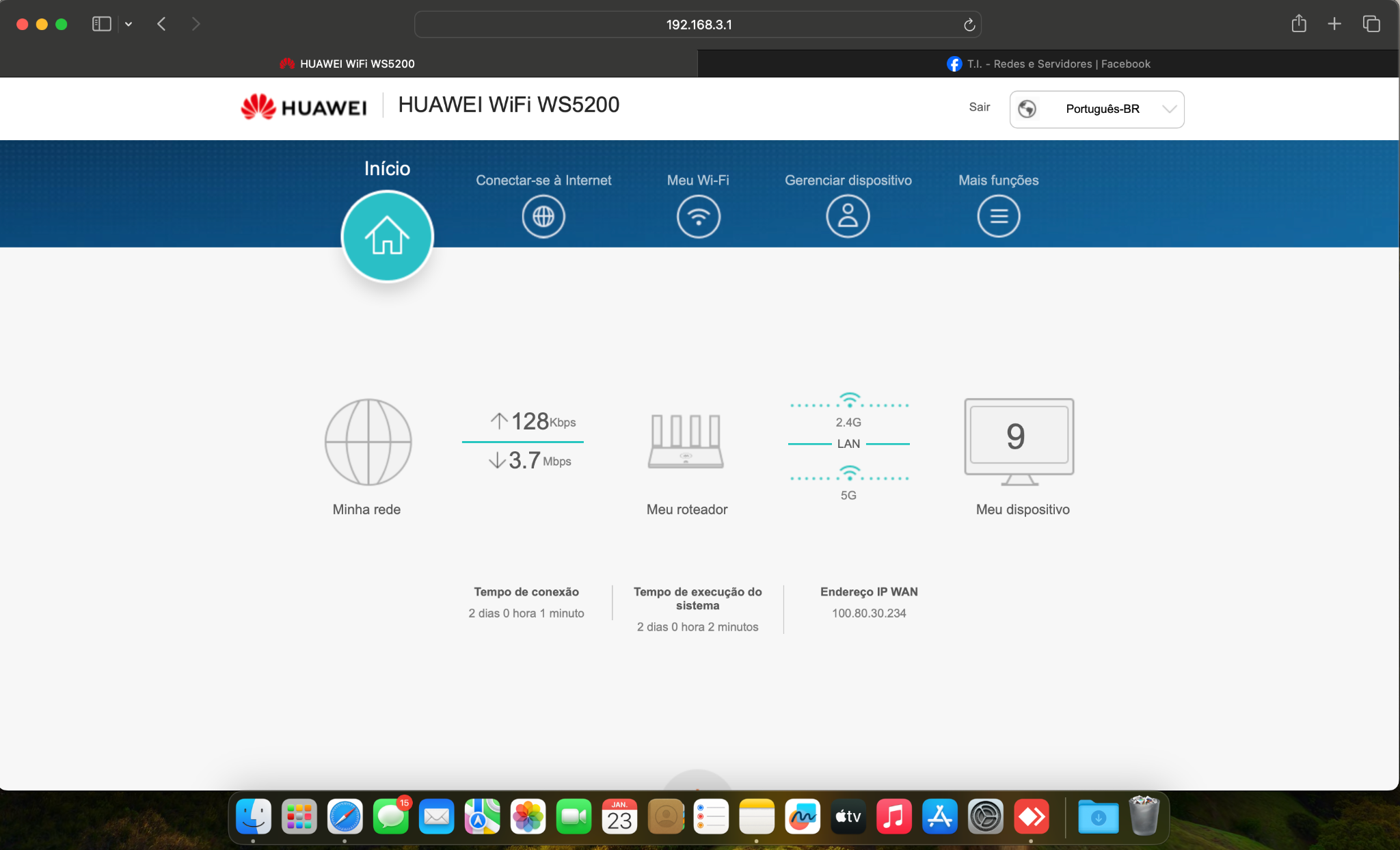The width and height of the screenshot is (1400, 850).
Task: Select Mais funções menu label
Action: [x=998, y=181]
